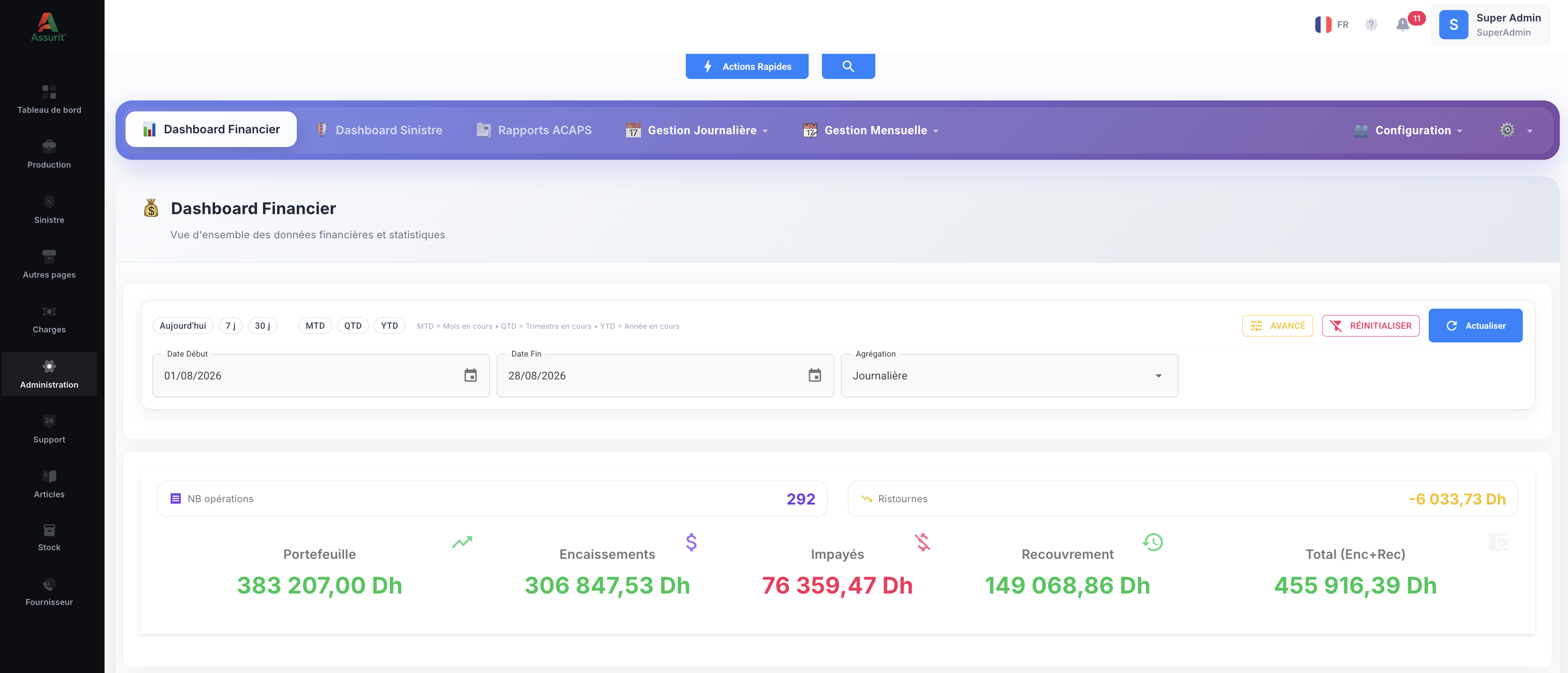The width and height of the screenshot is (1568, 673).
Task: Click the Date Fin input field
Action: 665,375
